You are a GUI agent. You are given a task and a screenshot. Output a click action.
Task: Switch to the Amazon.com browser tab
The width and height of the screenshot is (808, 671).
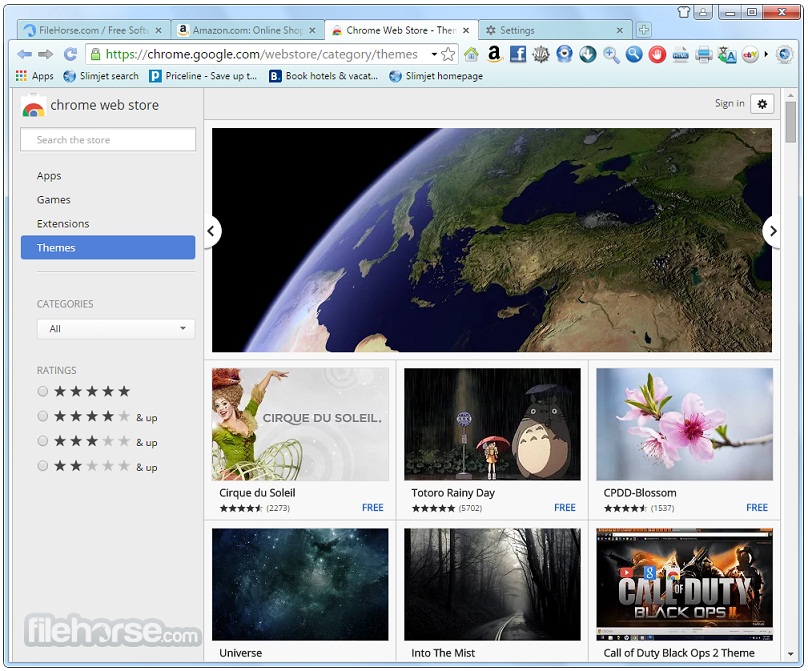243,30
